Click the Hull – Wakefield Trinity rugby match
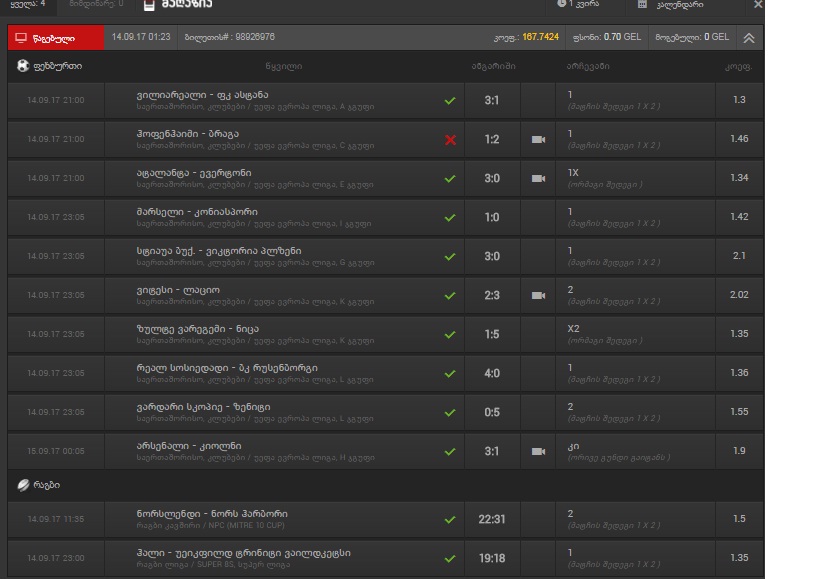819x579 pixels. click(243, 553)
